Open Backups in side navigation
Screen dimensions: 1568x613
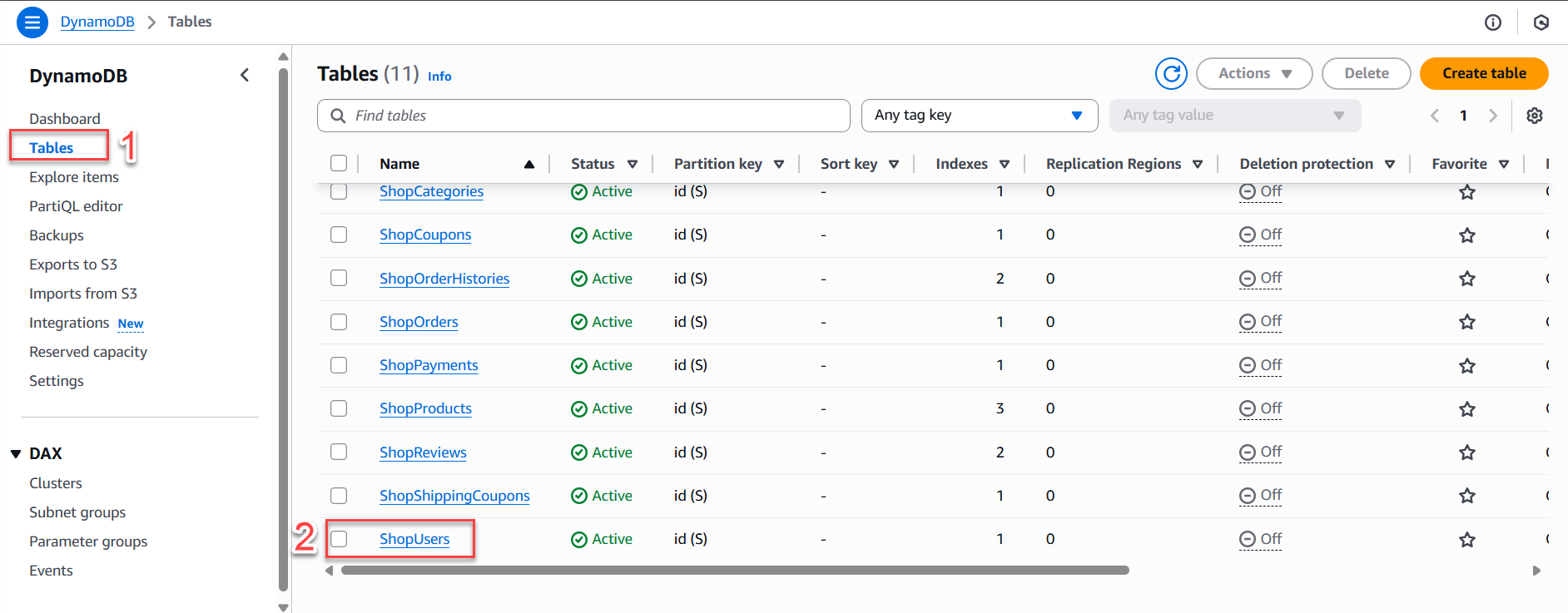click(x=57, y=235)
